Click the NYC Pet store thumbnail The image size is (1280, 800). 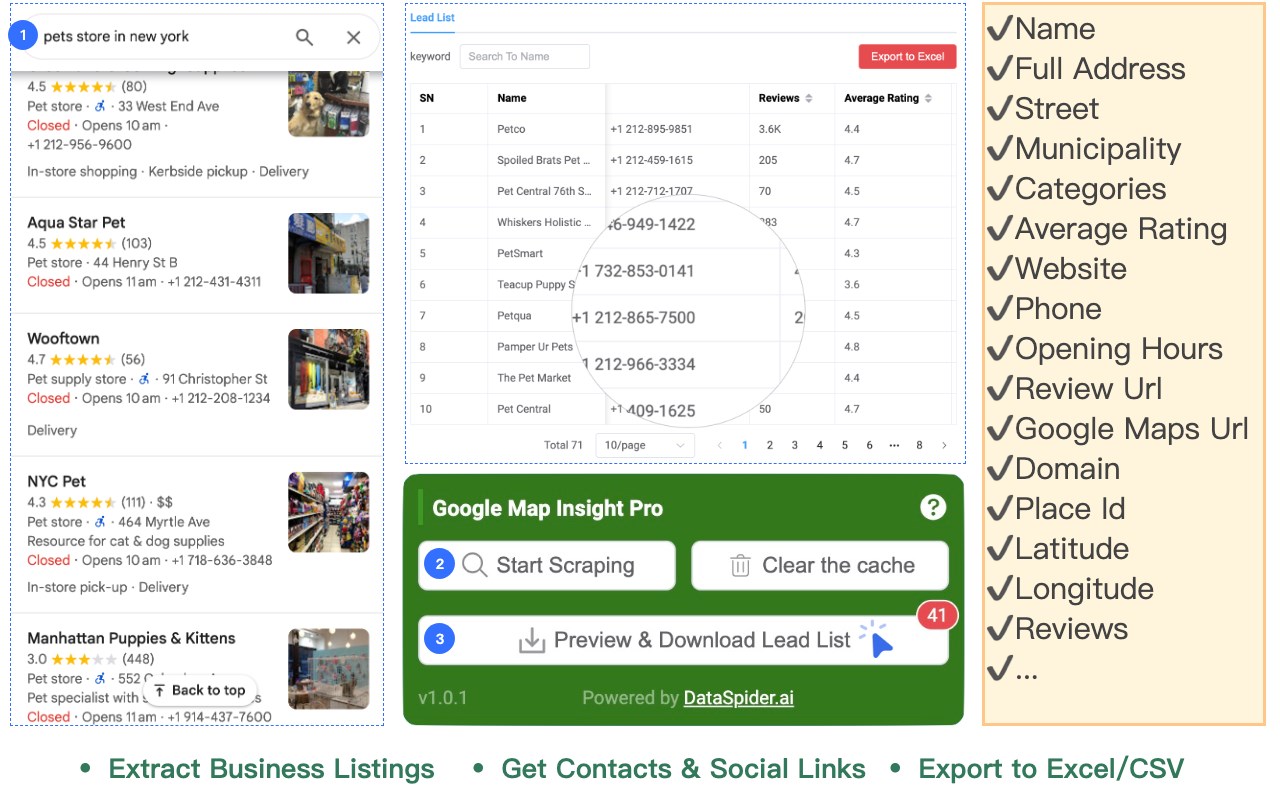[x=328, y=512]
